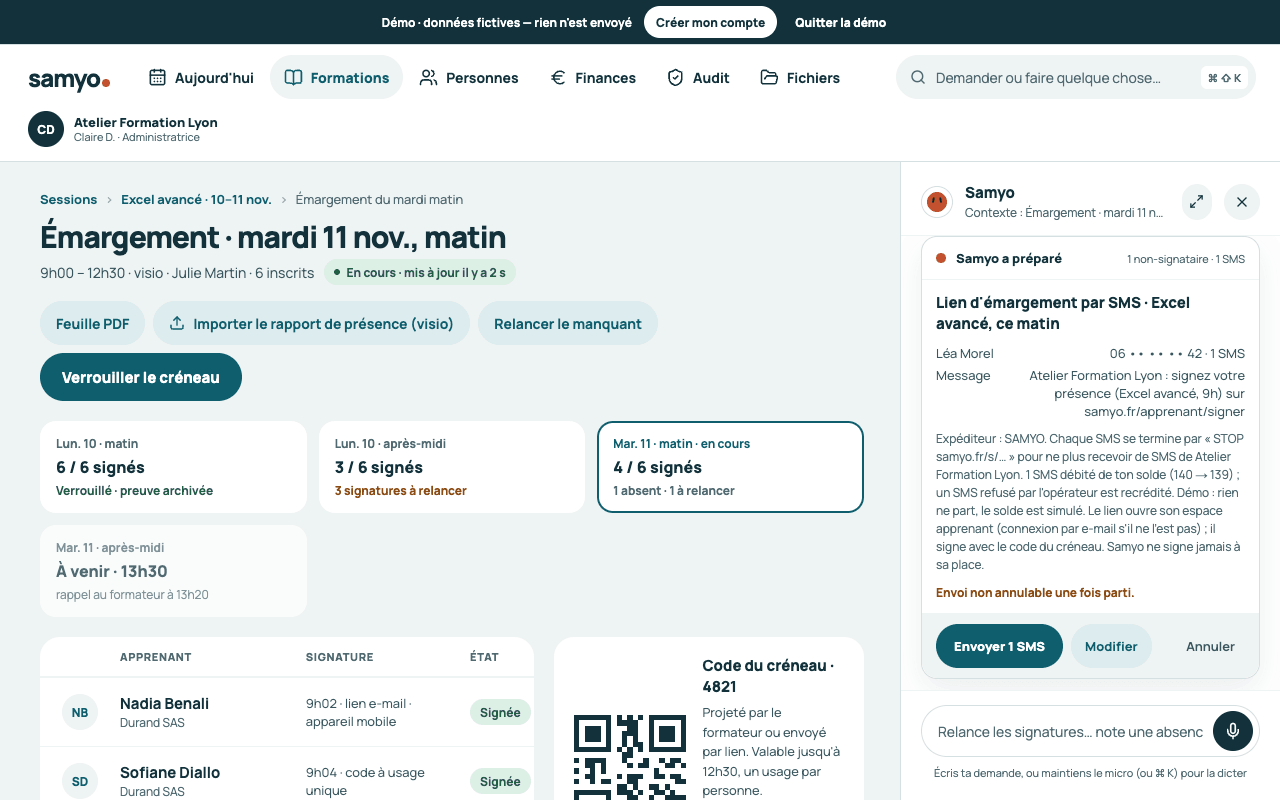Click the 'Signée' badge for Nadia Benali
Image resolution: width=1280 pixels, height=800 pixels.
pyautogui.click(x=500, y=713)
